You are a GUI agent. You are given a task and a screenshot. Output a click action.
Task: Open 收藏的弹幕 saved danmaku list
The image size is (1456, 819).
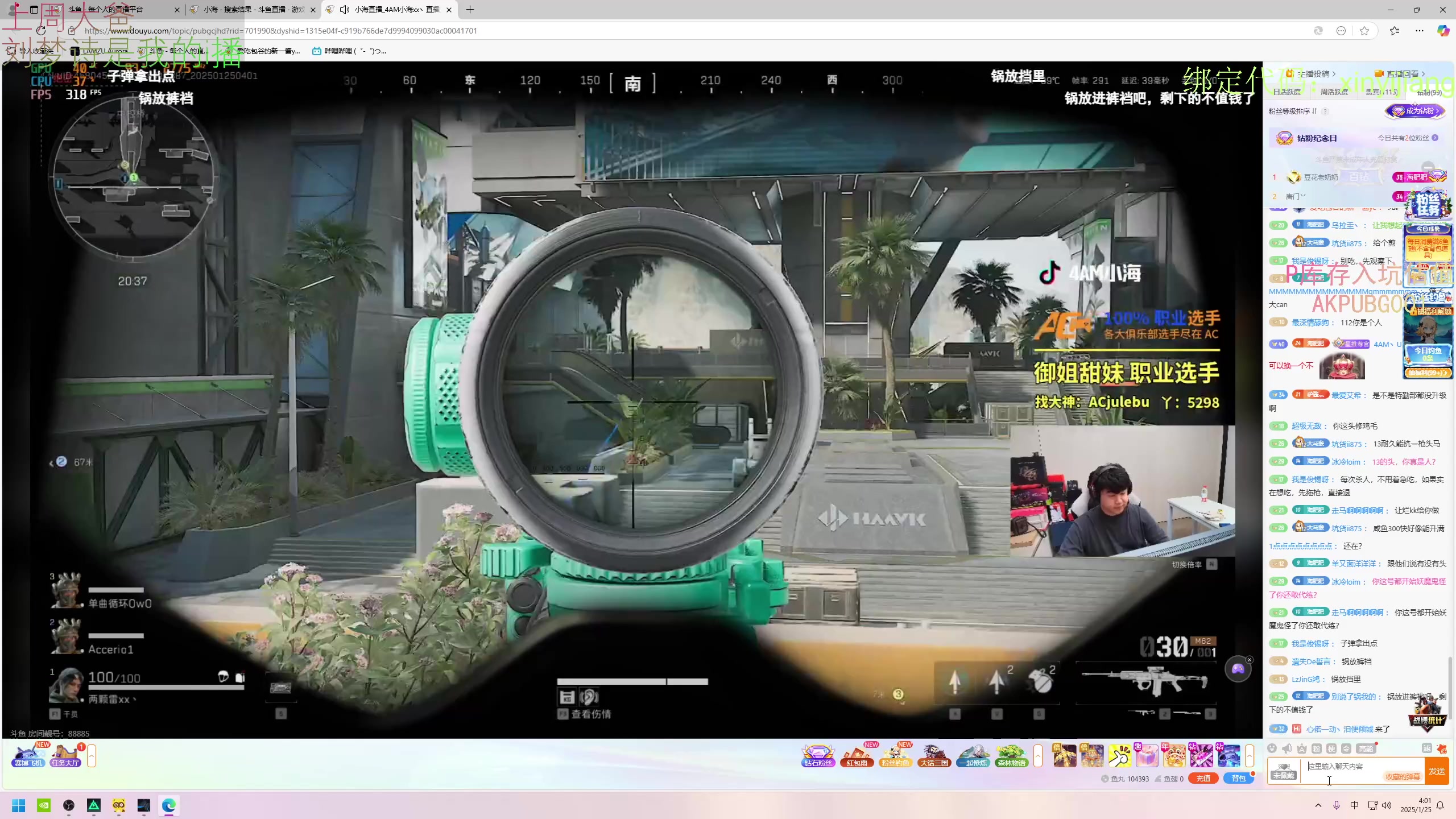[1403, 776]
